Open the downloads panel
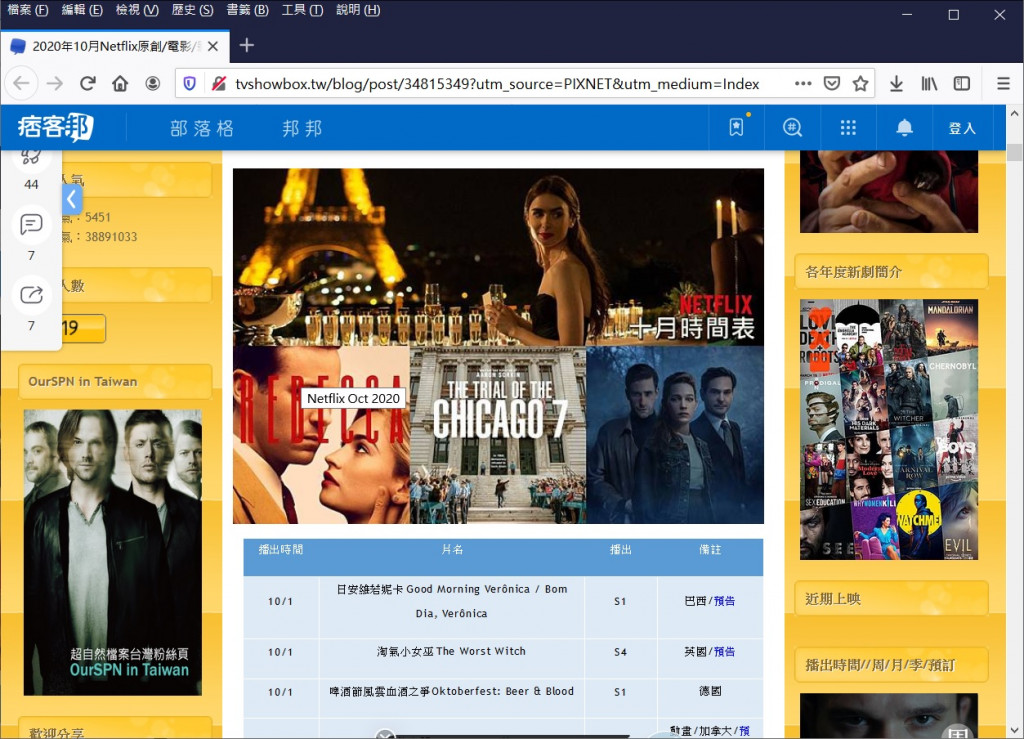 tap(897, 84)
